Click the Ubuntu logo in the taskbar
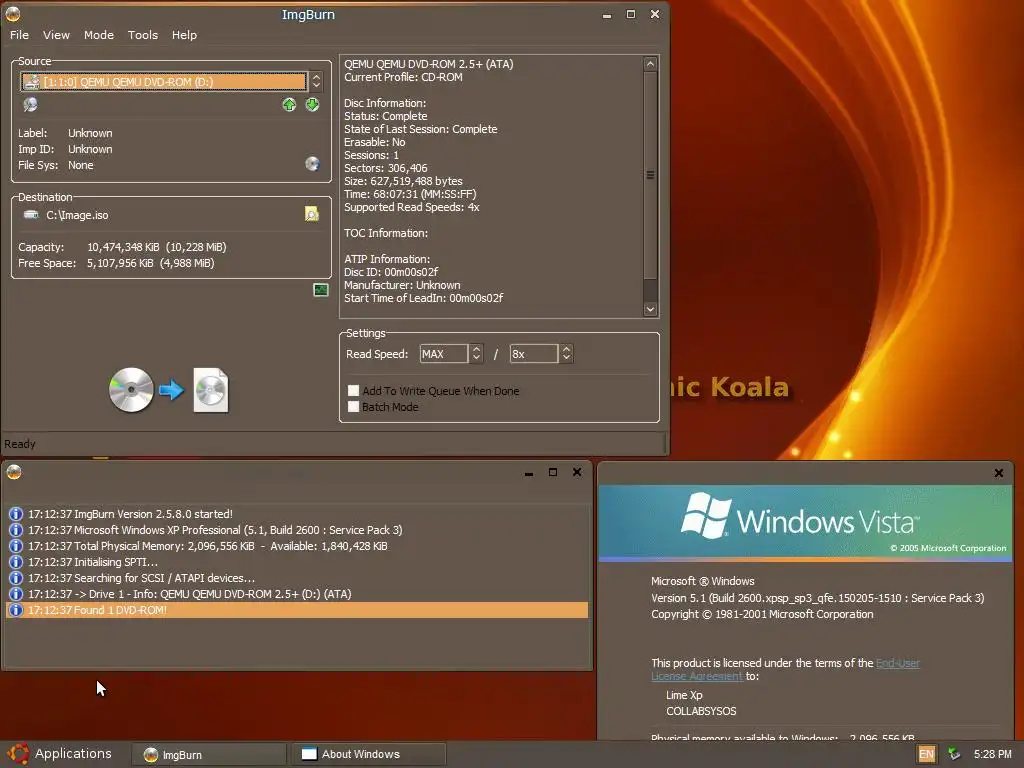 click(x=18, y=754)
